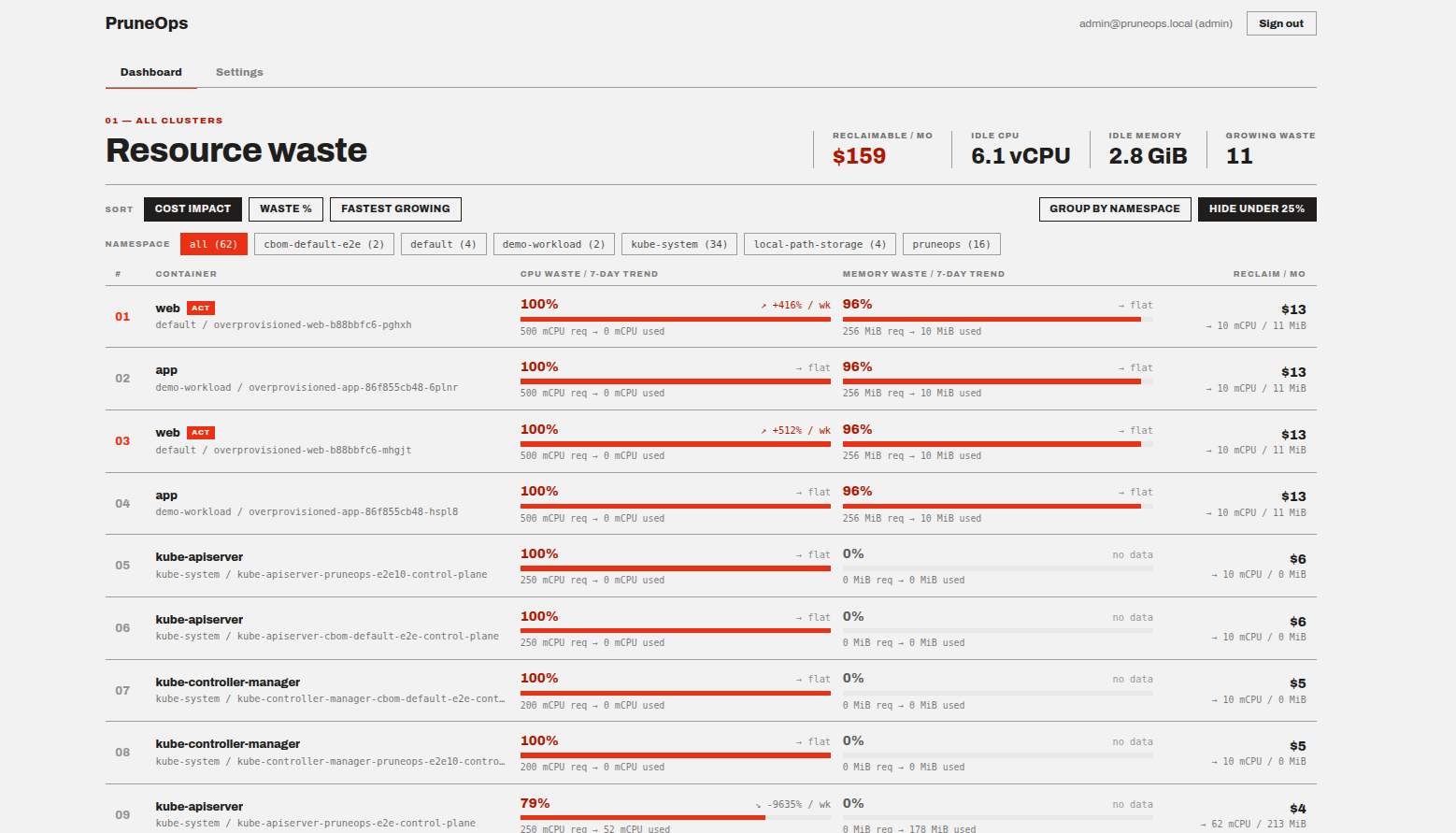Viewport: 1456px width, 833px height.
Task: Click the -9635% / wk trend indicator
Action: coord(792,804)
